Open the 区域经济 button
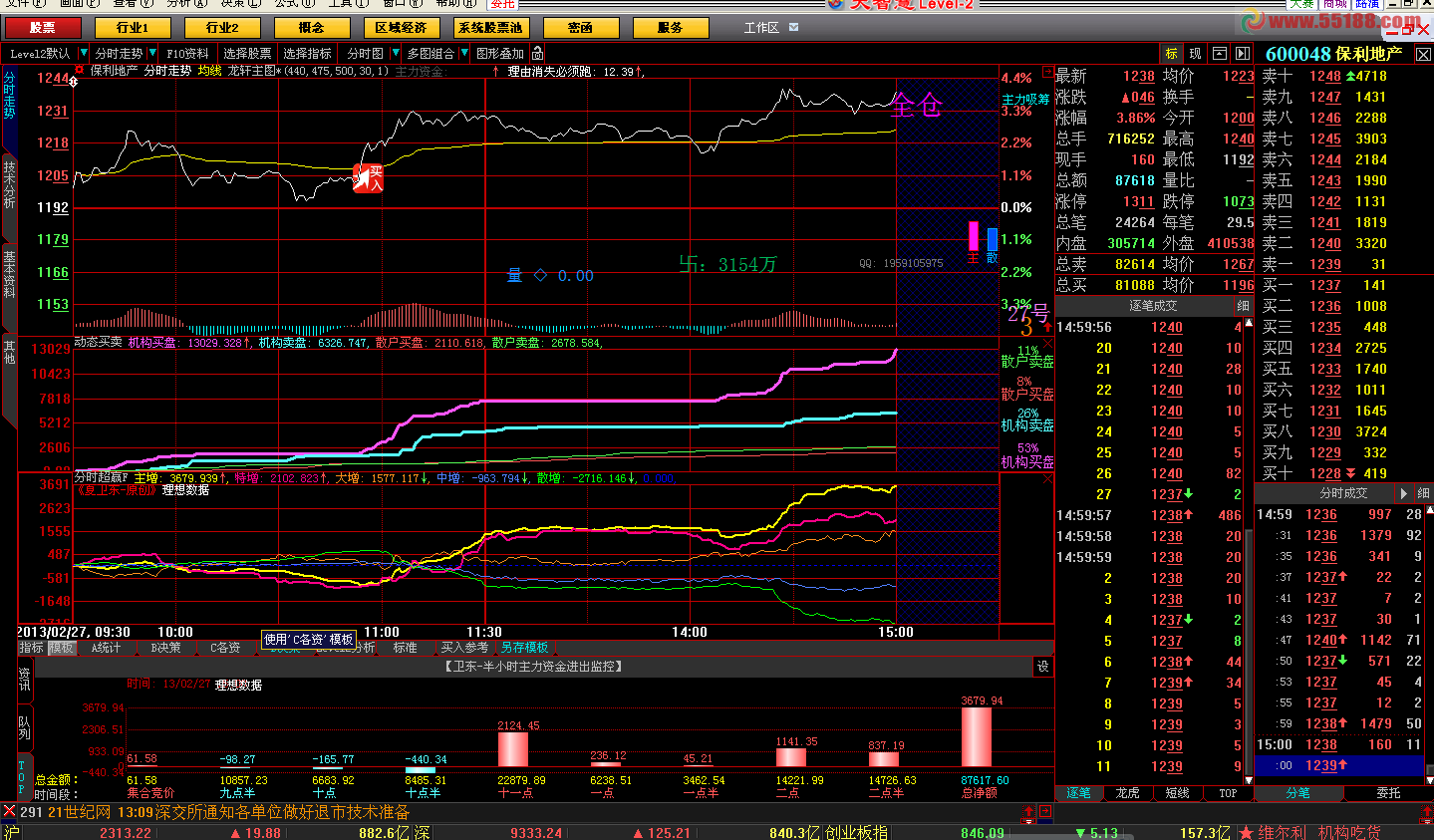1434x840 pixels. click(x=401, y=28)
